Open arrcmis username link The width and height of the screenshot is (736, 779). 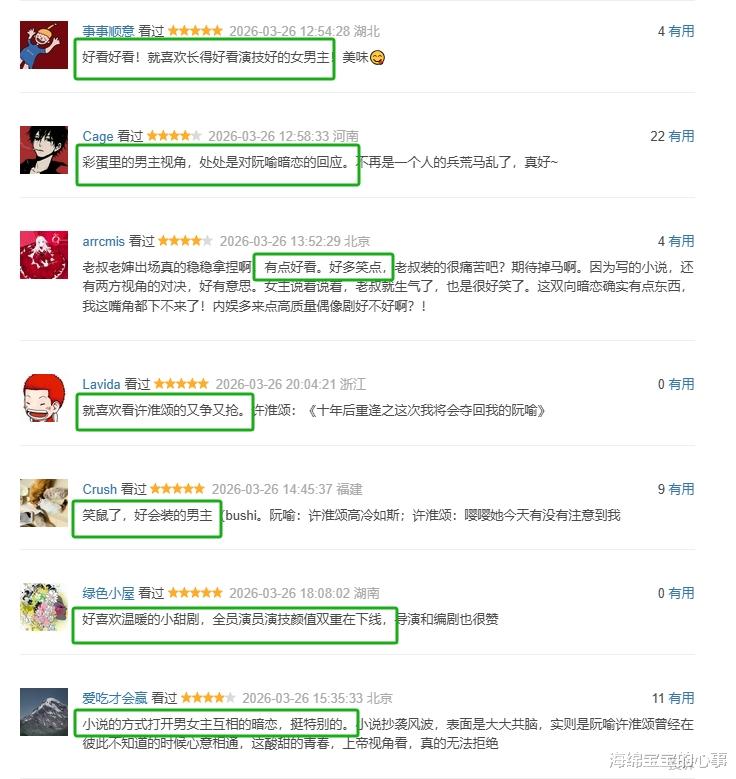pyautogui.click(x=103, y=241)
